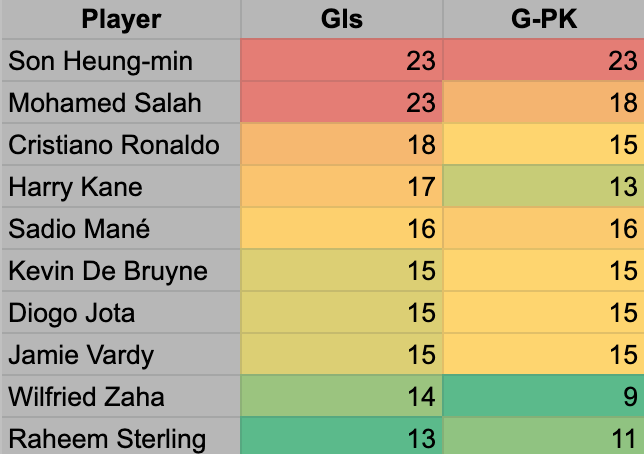Click the Wilfried Zaha name cell
The height and width of the screenshot is (454, 644).
(120, 397)
